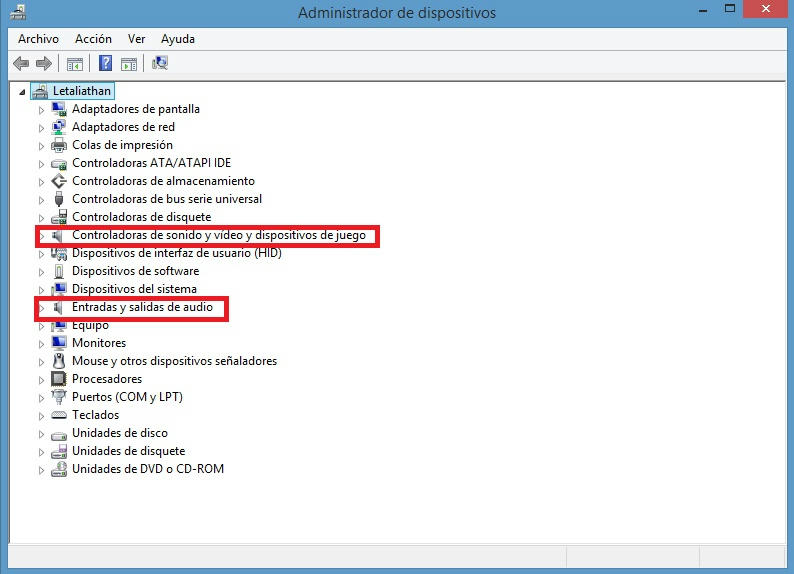This screenshot has width=794, height=574.
Task: Expand Adaptadores de red arrow
Action: (41, 128)
